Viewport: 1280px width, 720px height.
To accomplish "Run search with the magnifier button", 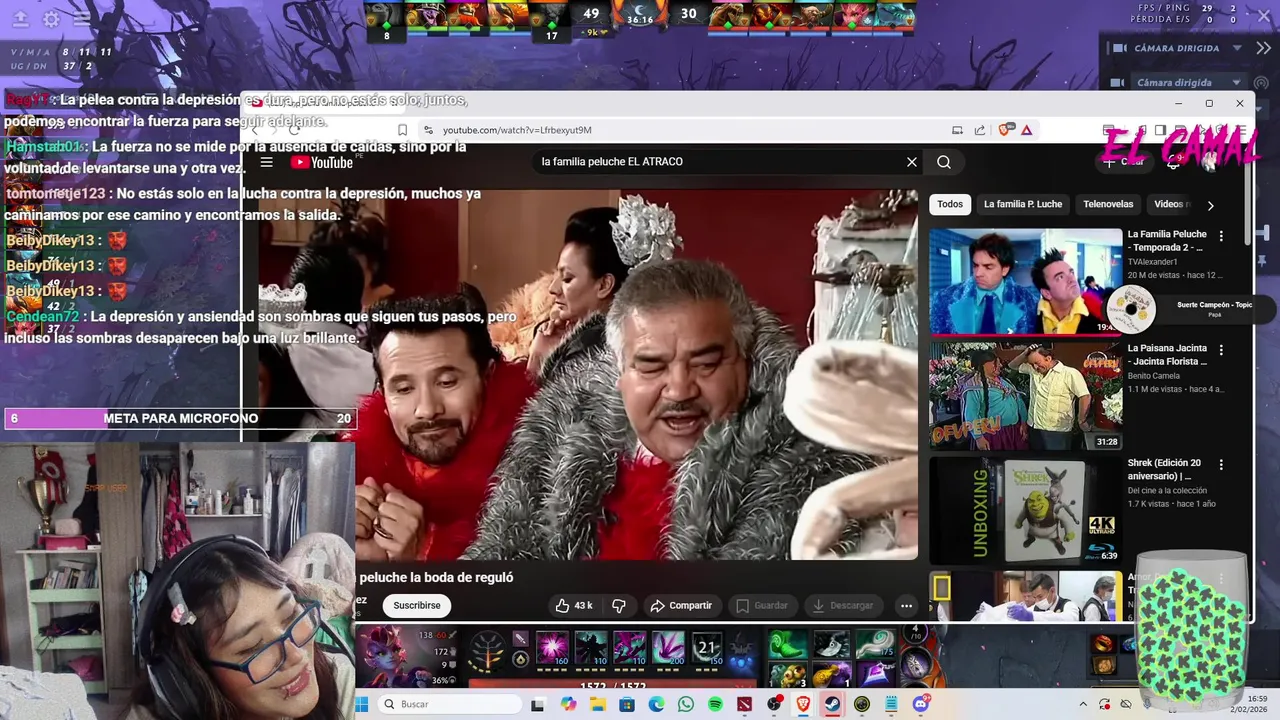I will [943, 162].
